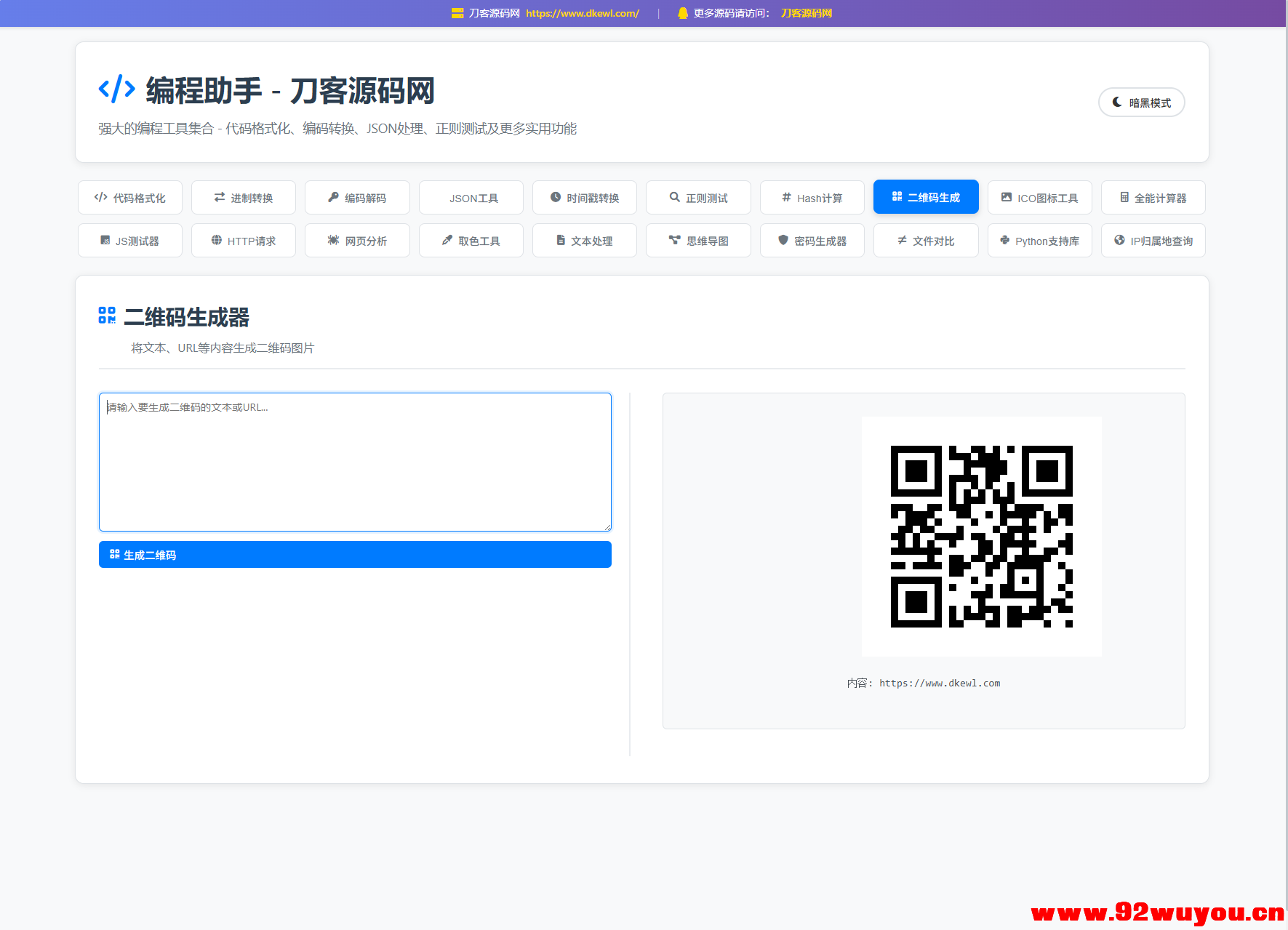
Task: Launch the JSON工具
Action: tap(471, 197)
